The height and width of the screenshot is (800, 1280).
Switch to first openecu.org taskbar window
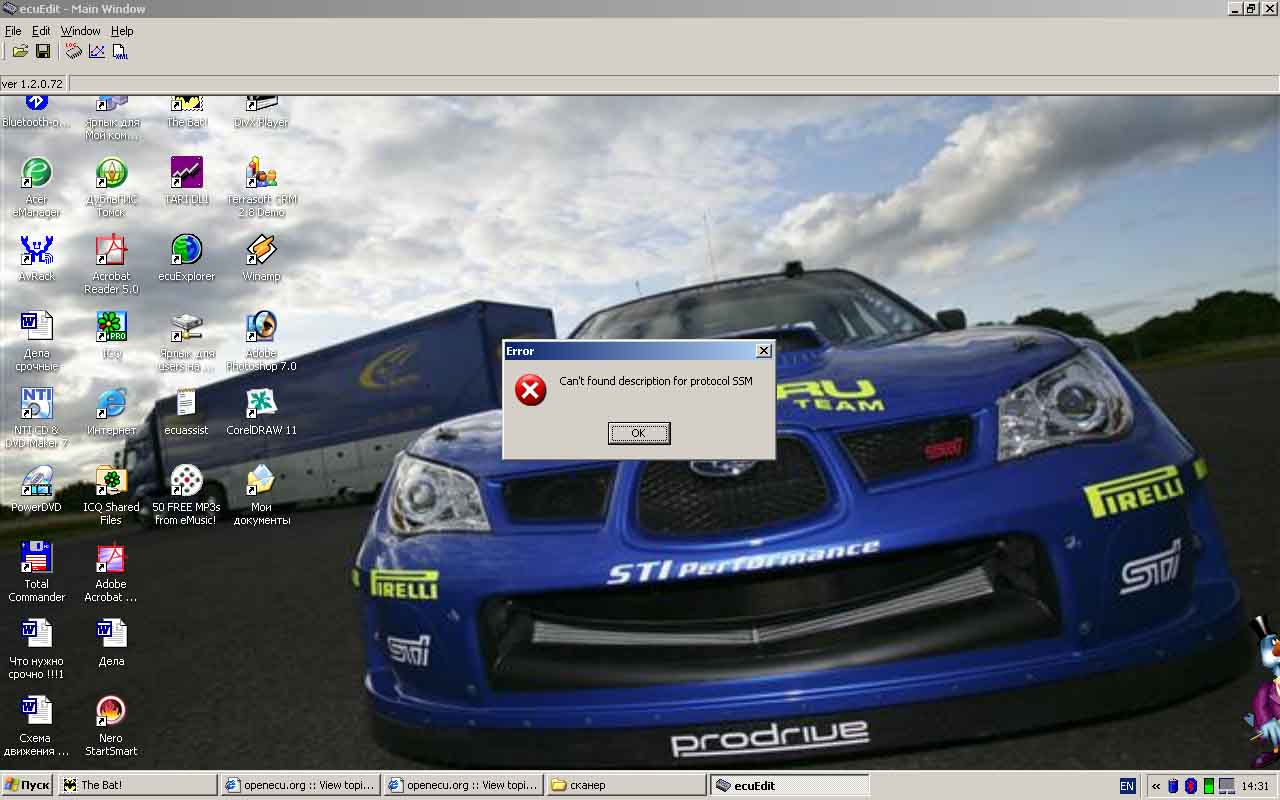(301, 785)
